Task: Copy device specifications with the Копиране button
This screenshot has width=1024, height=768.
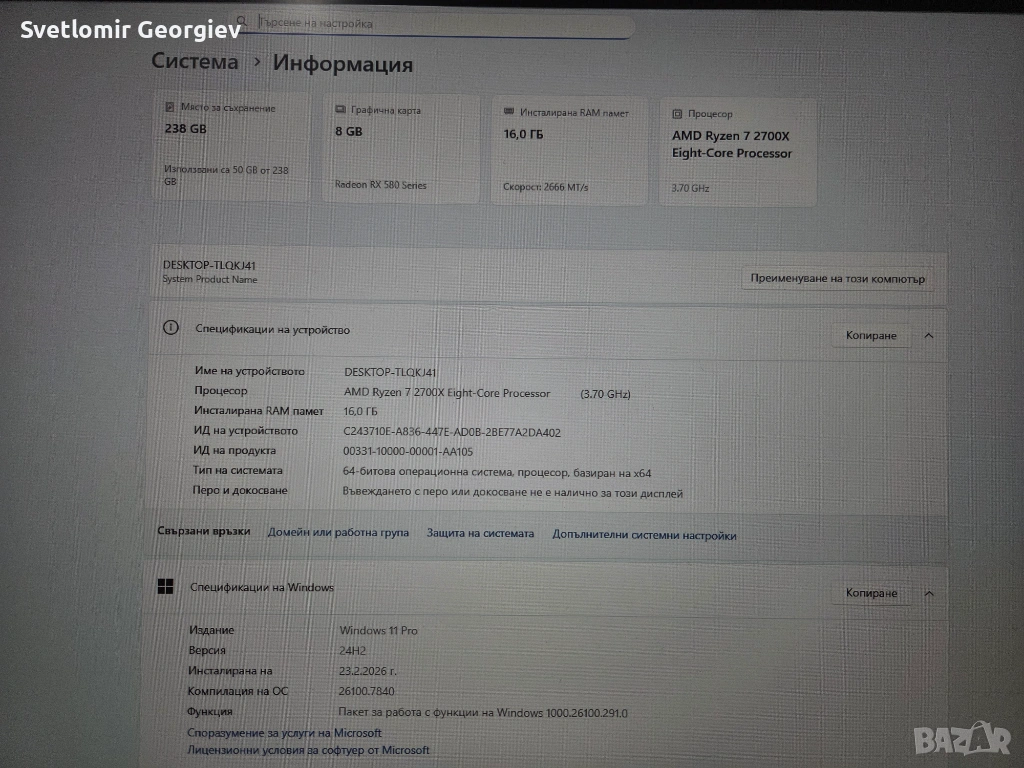Action: 871,336
